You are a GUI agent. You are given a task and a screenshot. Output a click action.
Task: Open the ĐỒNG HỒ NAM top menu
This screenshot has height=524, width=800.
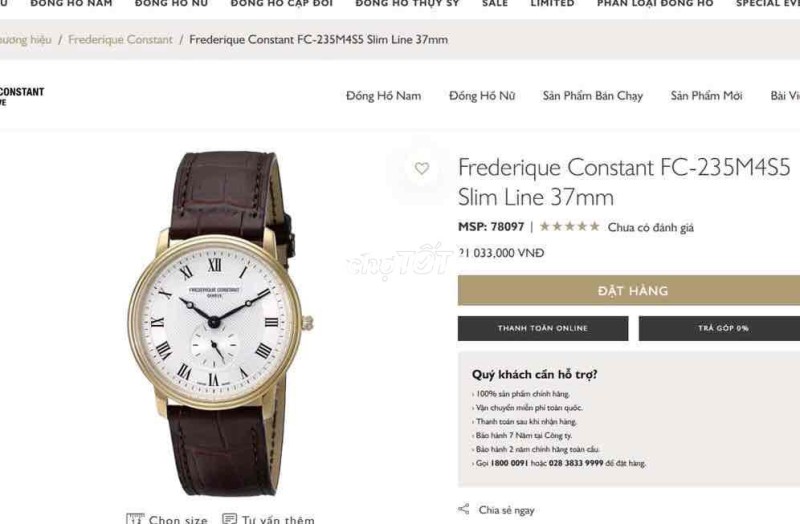coord(71,4)
